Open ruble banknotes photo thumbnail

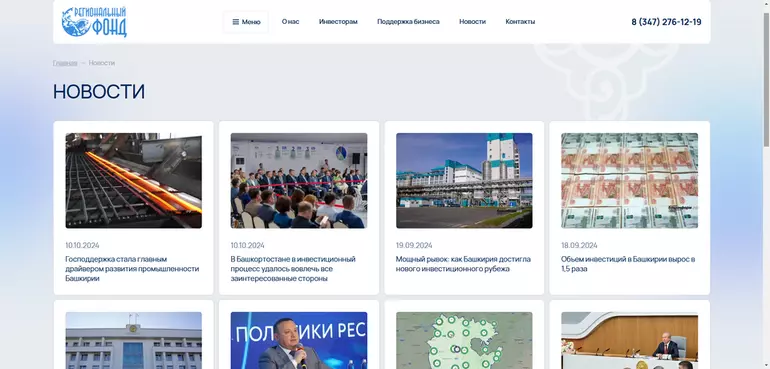[629, 180]
